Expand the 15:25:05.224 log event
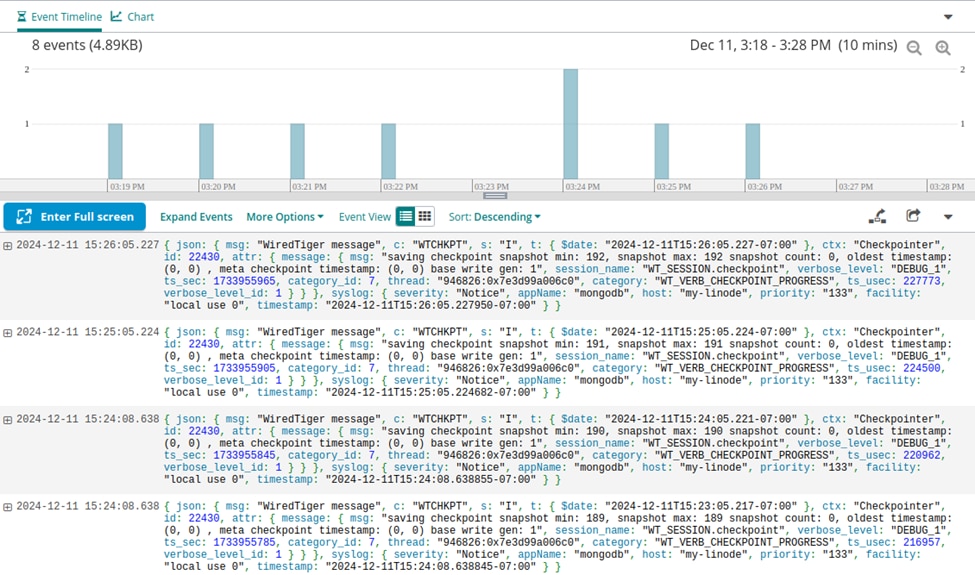This screenshot has width=975, height=575. [8, 332]
